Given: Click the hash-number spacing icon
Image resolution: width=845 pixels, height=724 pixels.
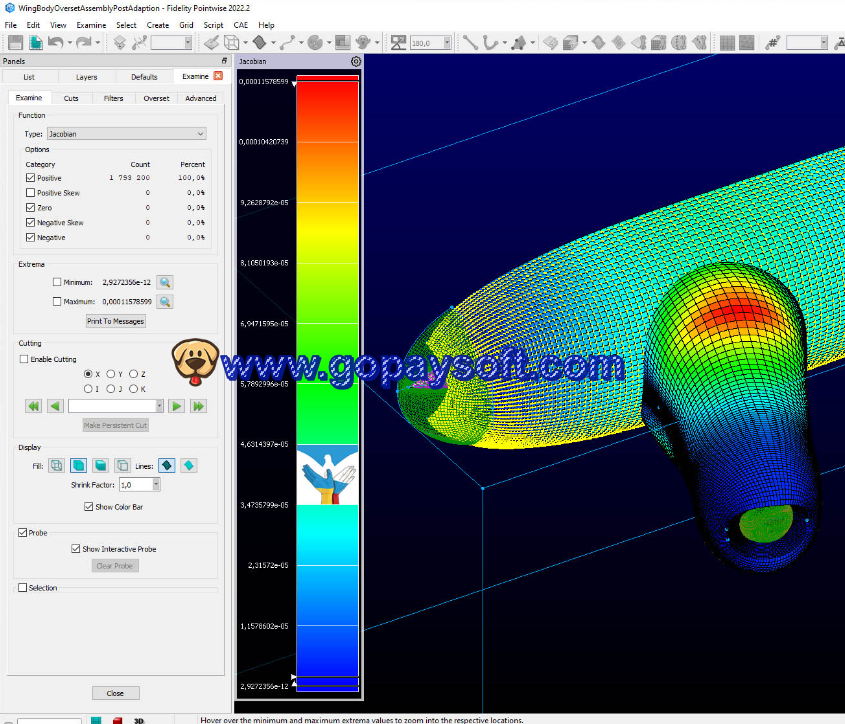Looking at the screenshot, I should point(772,42).
